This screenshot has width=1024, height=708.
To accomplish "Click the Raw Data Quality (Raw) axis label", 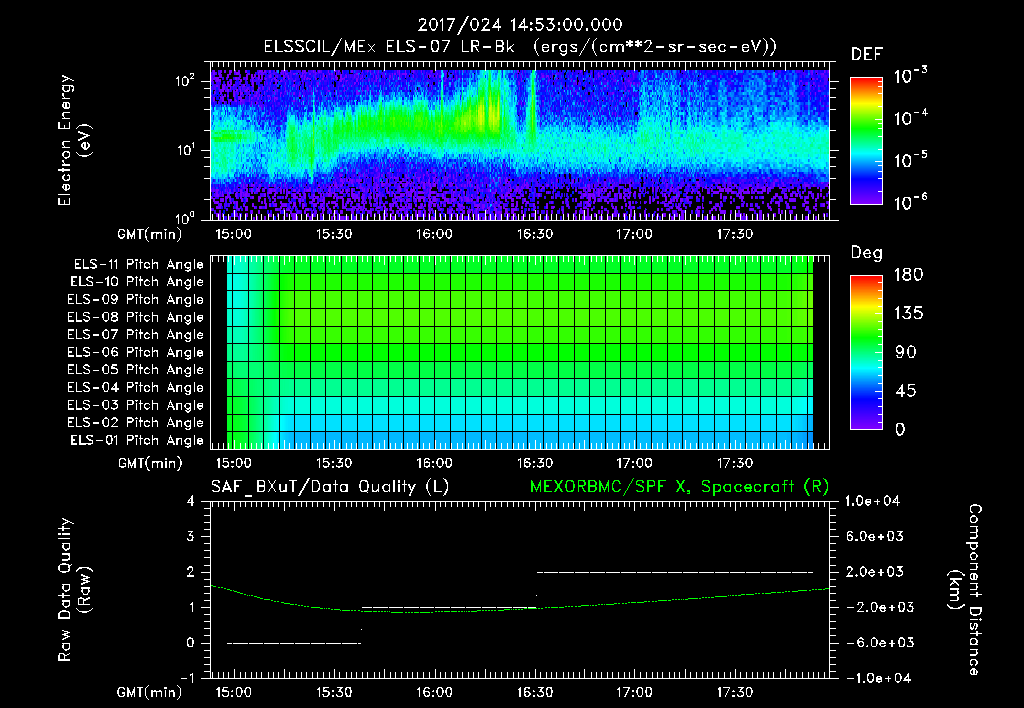I will (74, 590).
